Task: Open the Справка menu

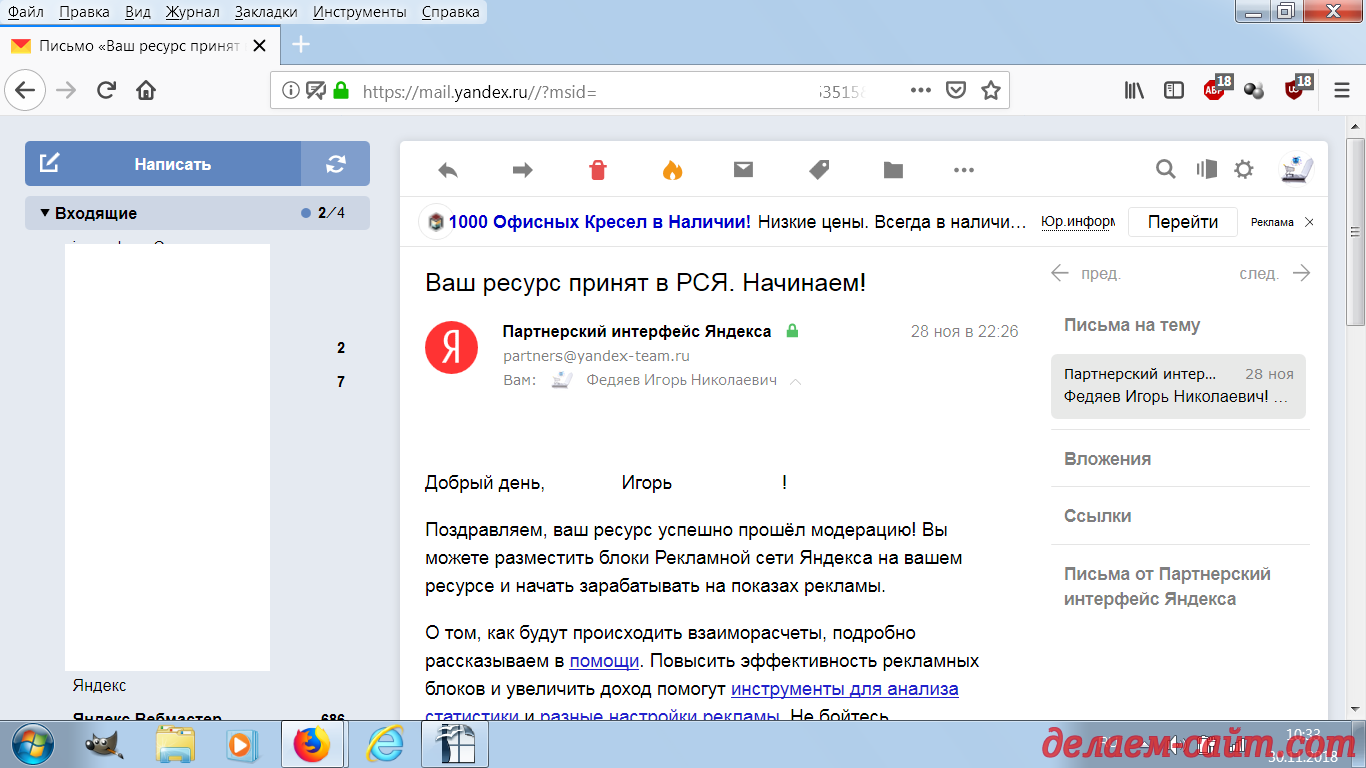Action: (450, 12)
